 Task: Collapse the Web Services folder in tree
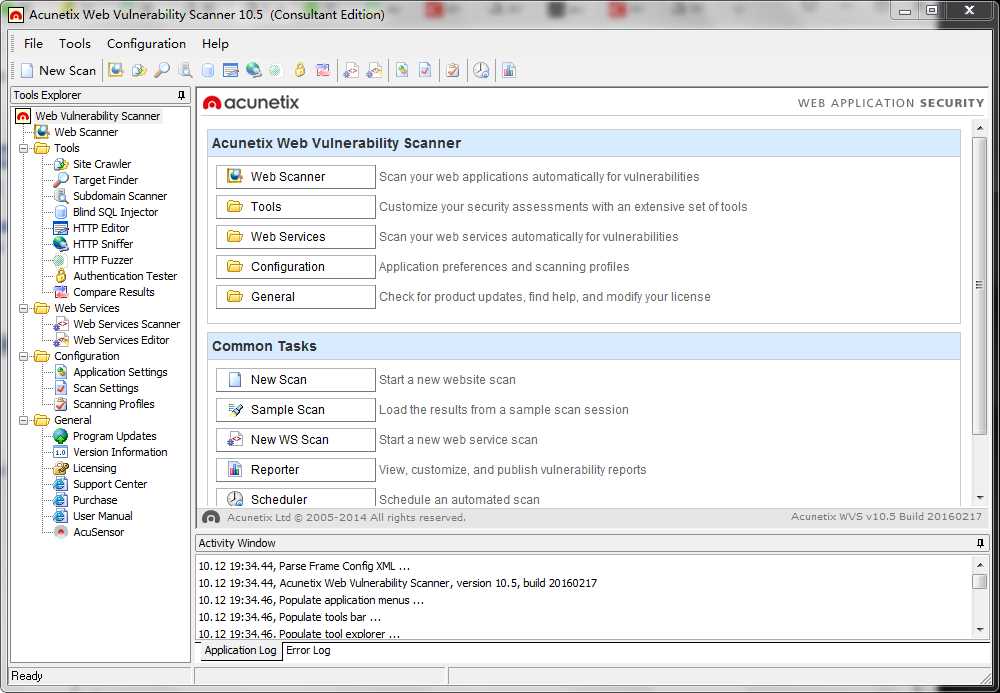coord(24,308)
